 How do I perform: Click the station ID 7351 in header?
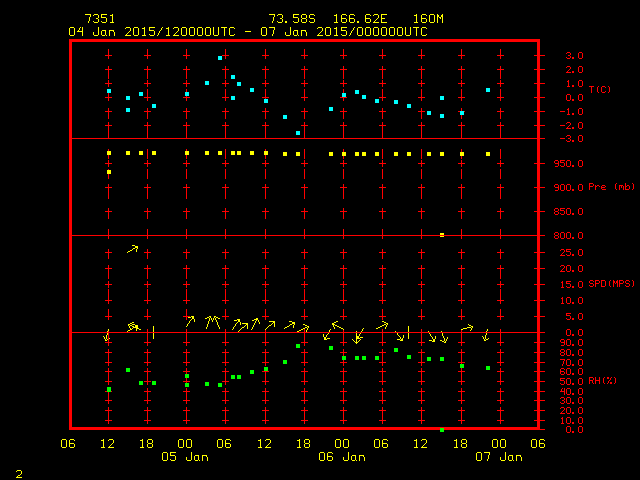(x=100, y=19)
